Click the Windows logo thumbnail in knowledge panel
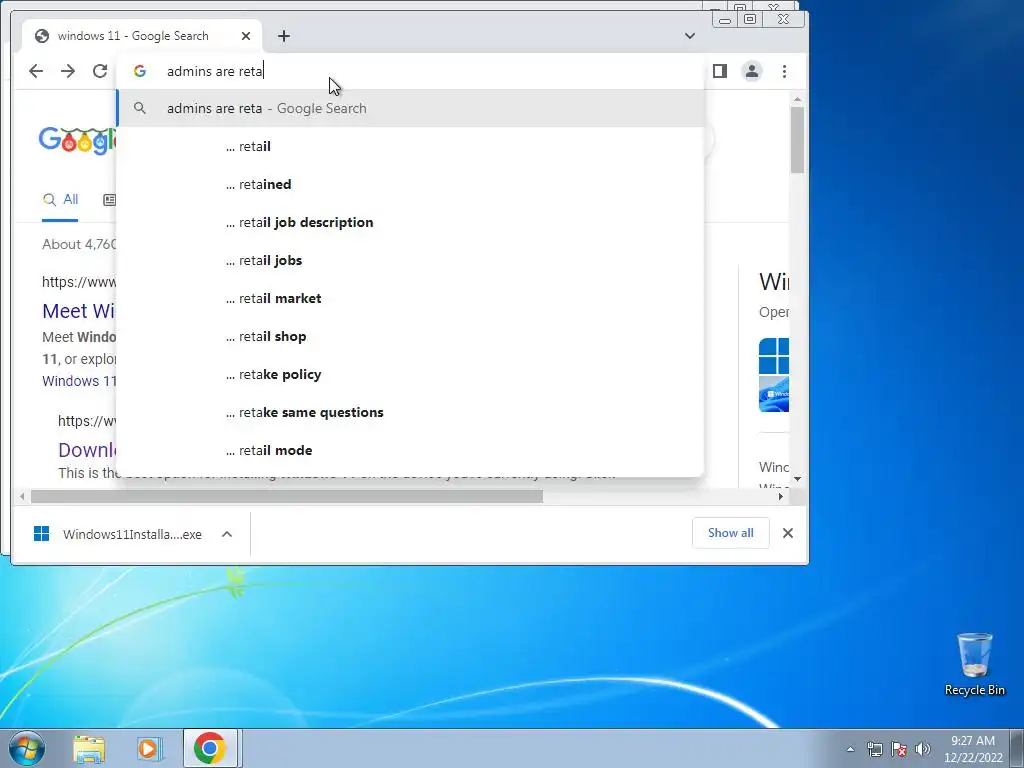1024x768 pixels. point(774,356)
